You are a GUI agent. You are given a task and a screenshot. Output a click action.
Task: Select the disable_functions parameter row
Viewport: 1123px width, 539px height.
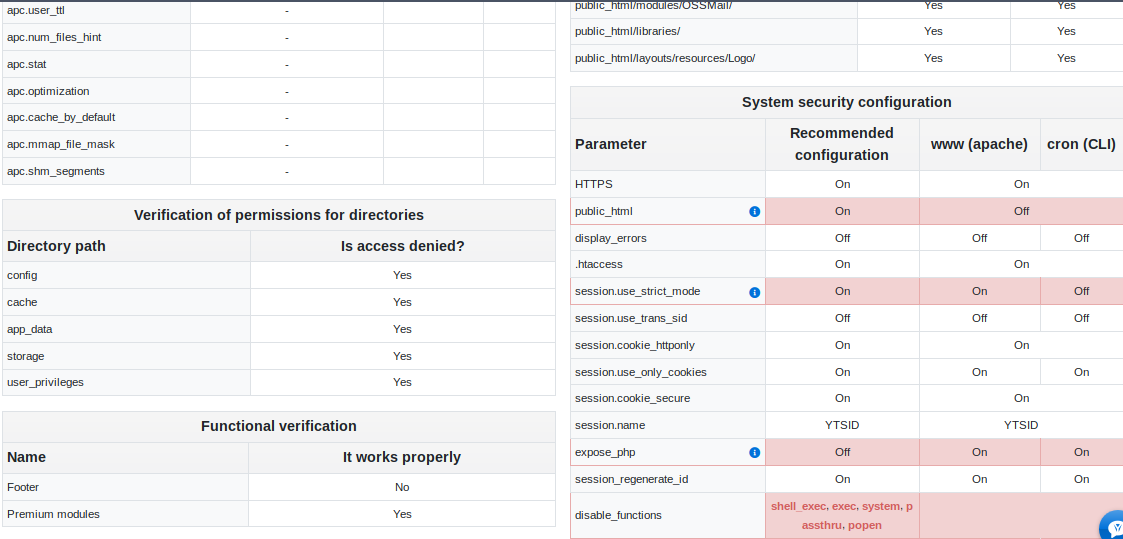(618, 516)
